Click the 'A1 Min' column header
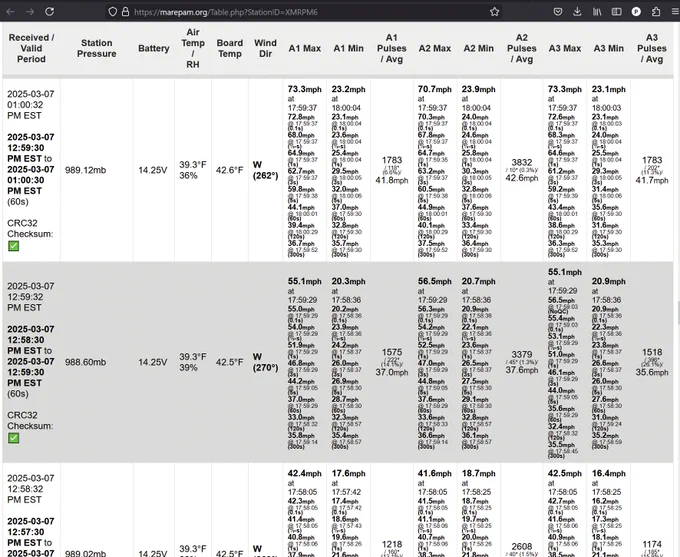Screen dimensions: 680x557 coord(348,48)
